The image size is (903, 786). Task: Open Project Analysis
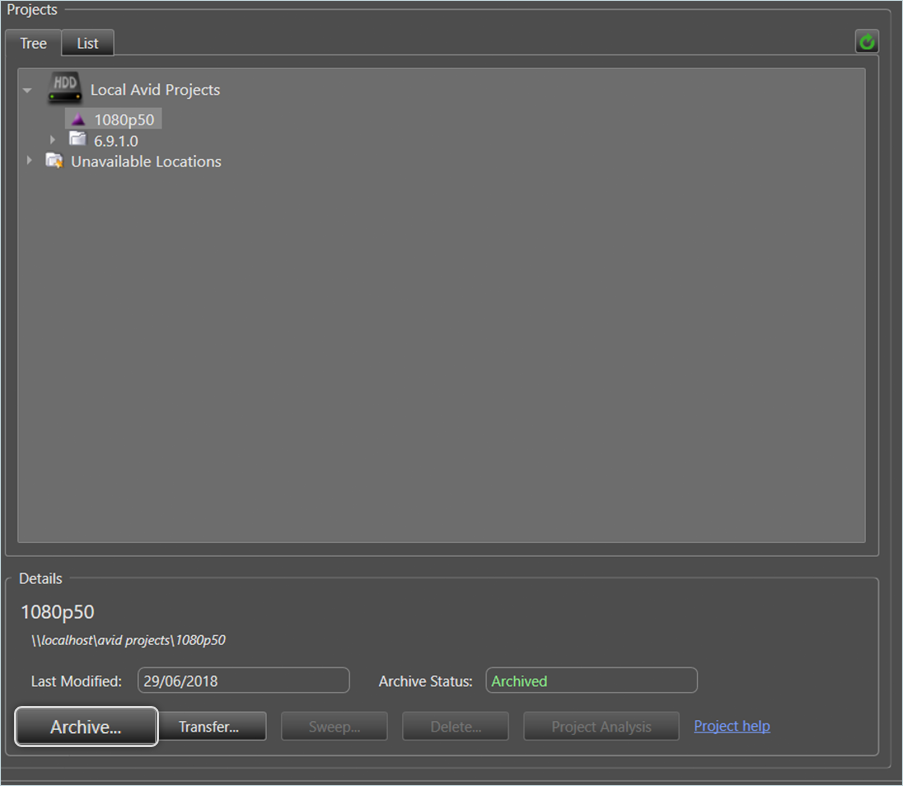pyautogui.click(x=601, y=727)
